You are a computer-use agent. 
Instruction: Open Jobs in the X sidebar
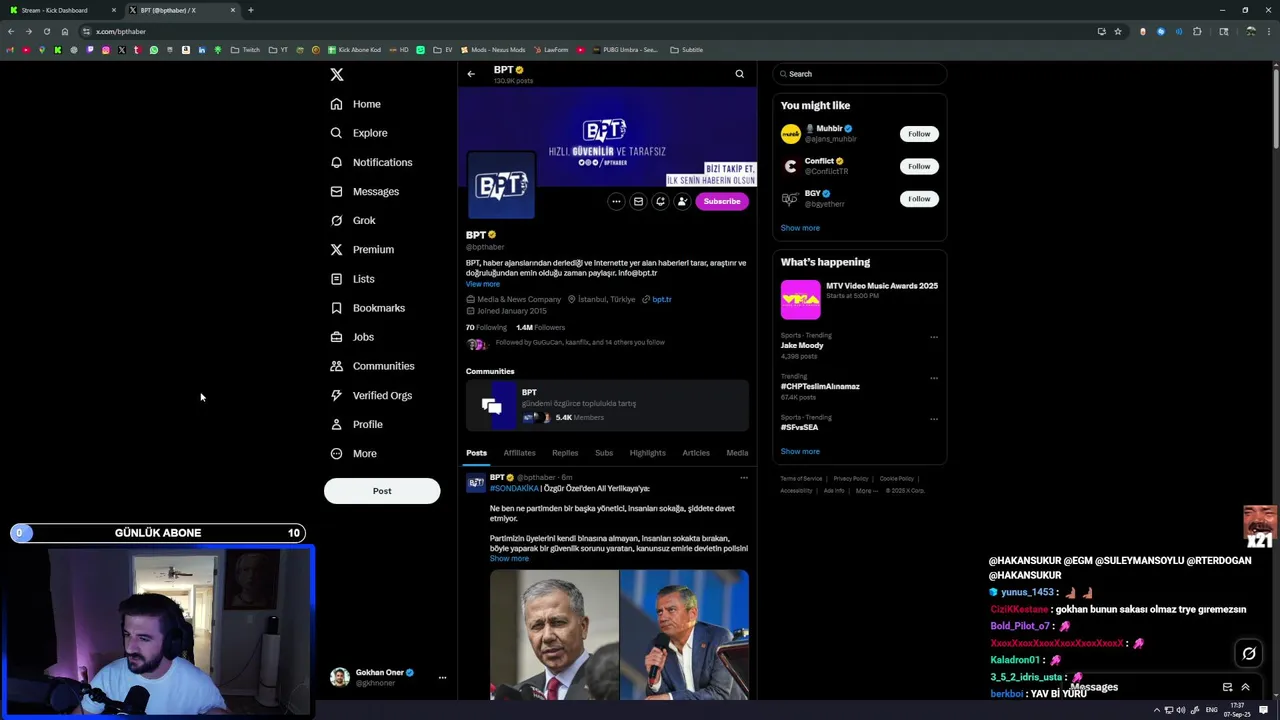[352, 337]
